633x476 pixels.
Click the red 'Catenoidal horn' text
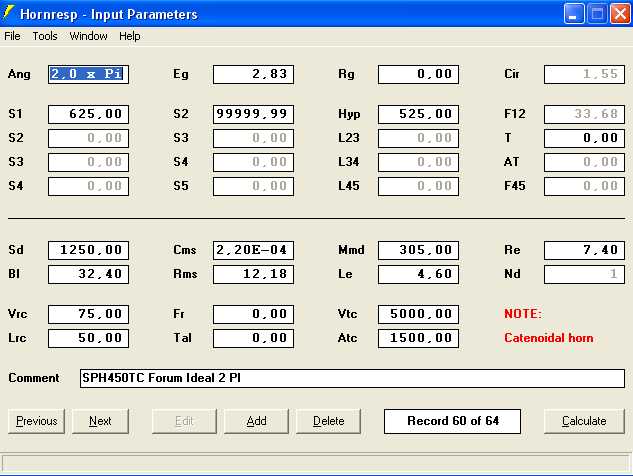pos(549,338)
